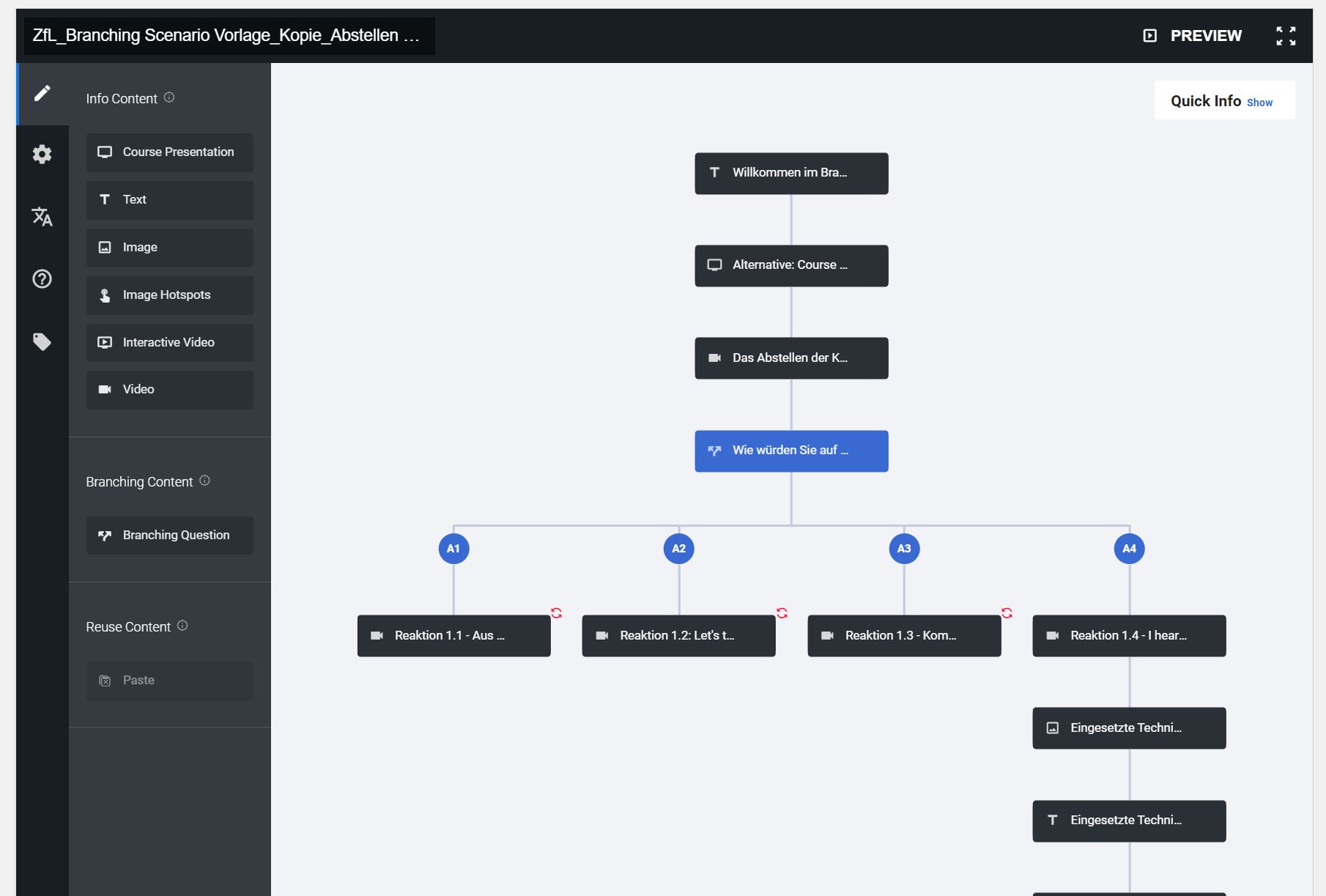Select the Image Hotspots content type
The width and height of the screenshot is (1326, 896).
169,295
